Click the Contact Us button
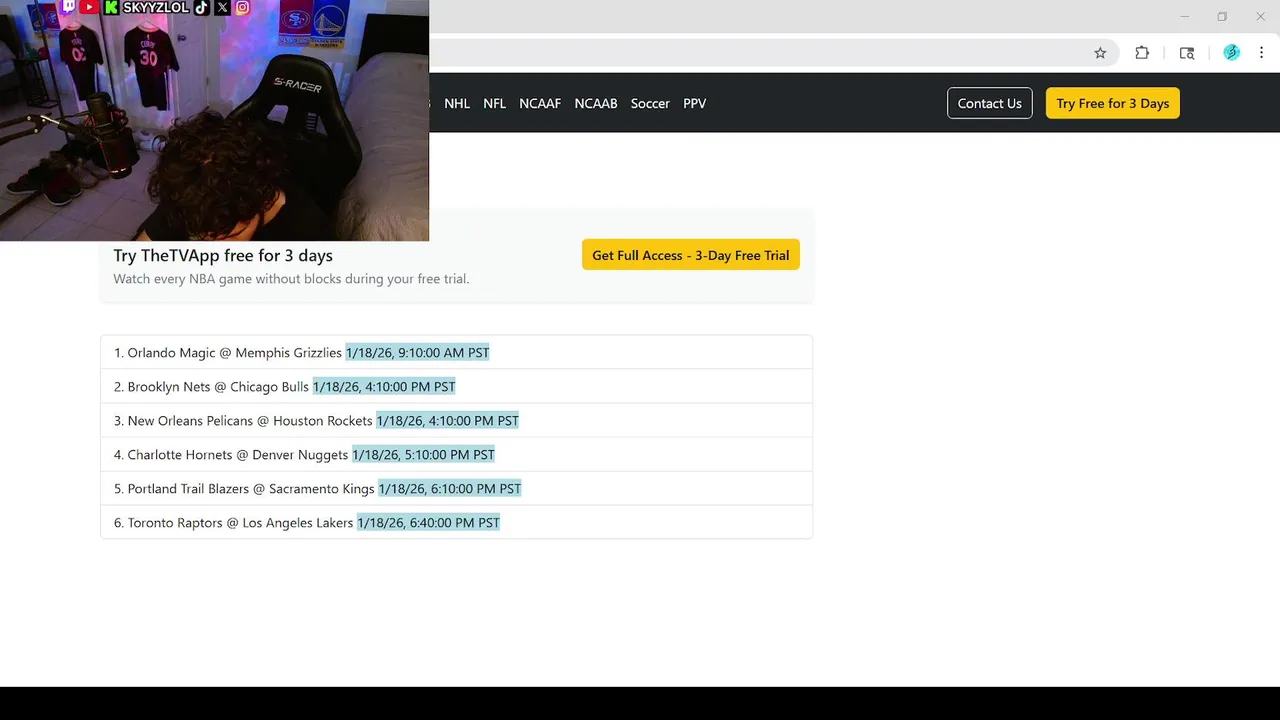This screenshot has height=720, width=1280. click(x=990, y=103)
